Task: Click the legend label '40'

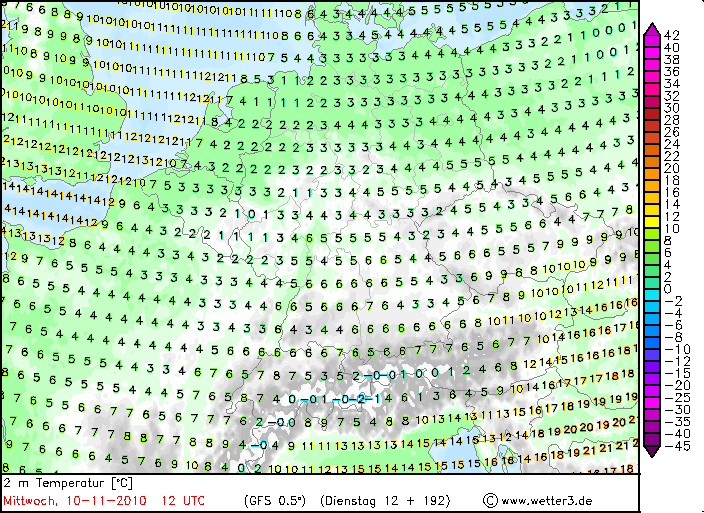Action: (x=671, y=47)
